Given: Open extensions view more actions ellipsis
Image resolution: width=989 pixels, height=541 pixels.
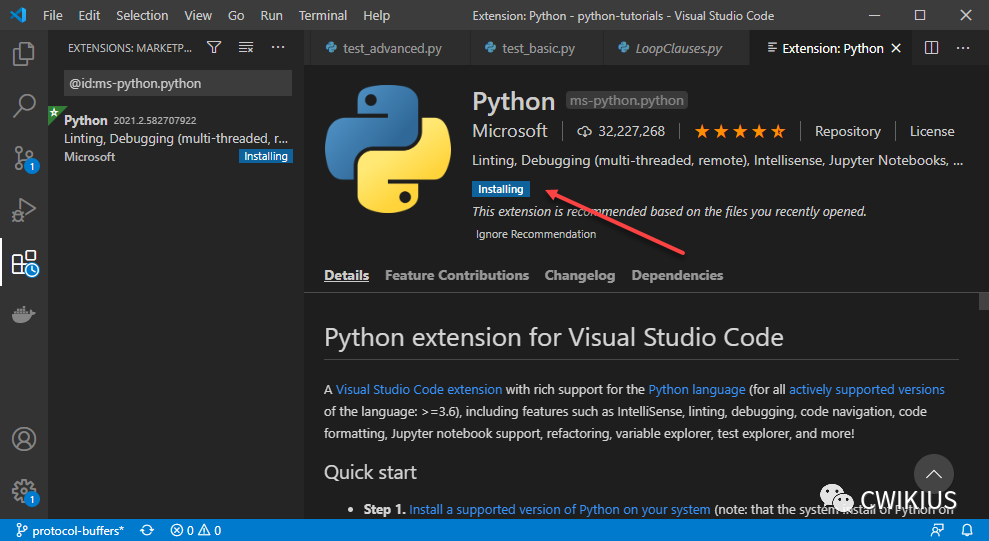Looking at the screenshot, I should [x=278, y=48].
